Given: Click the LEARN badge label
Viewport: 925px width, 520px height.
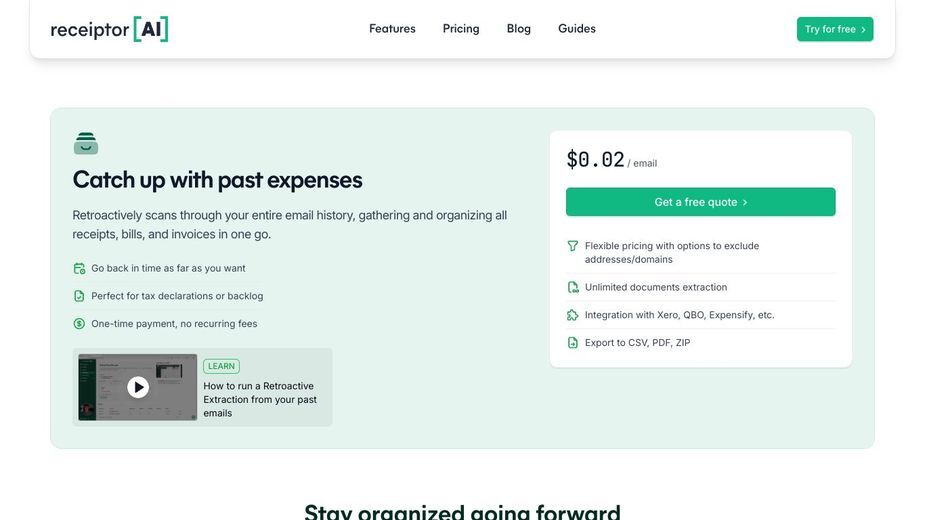Looking at the screenshot, I should [x=221, y=366].
